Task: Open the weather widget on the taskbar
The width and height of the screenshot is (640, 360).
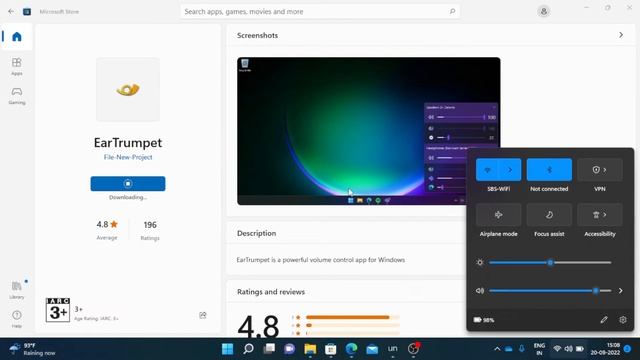Action: pos(33,349)
